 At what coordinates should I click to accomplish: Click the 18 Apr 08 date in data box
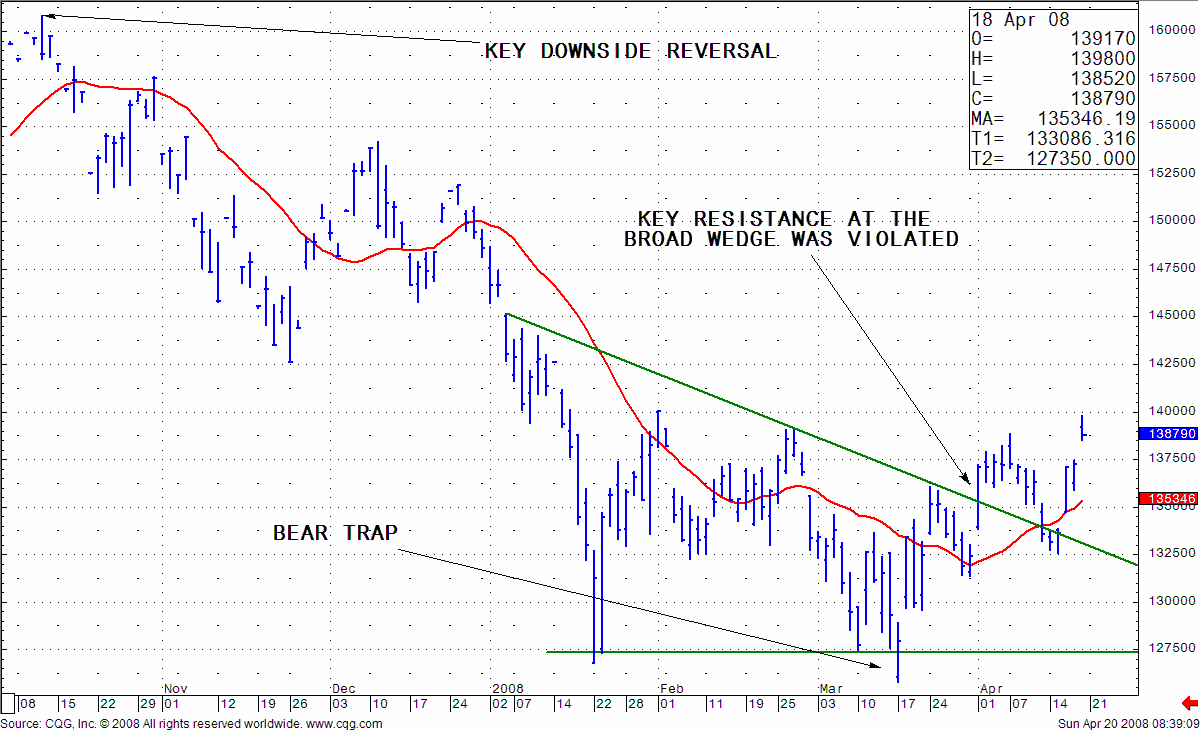1021,20
